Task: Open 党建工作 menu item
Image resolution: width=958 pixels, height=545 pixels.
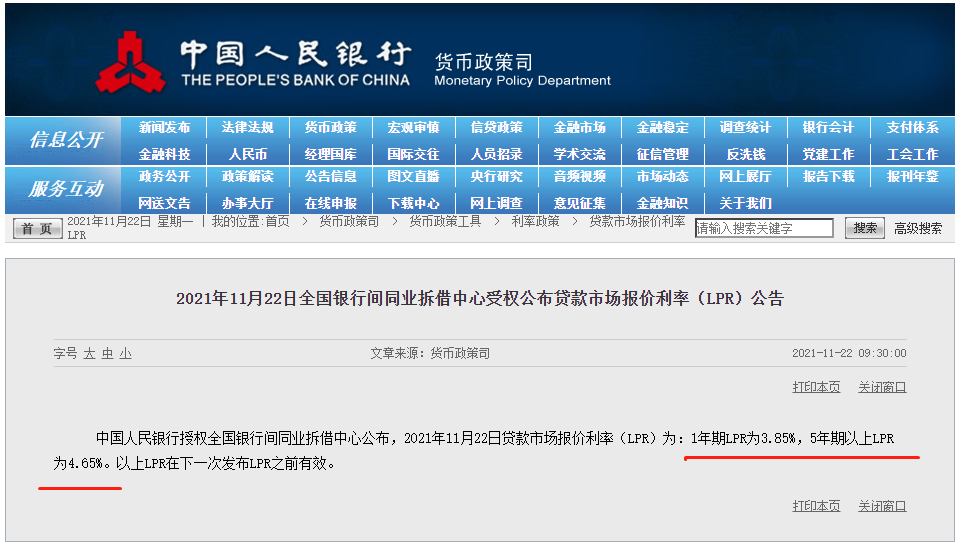Action: (828, 154)
